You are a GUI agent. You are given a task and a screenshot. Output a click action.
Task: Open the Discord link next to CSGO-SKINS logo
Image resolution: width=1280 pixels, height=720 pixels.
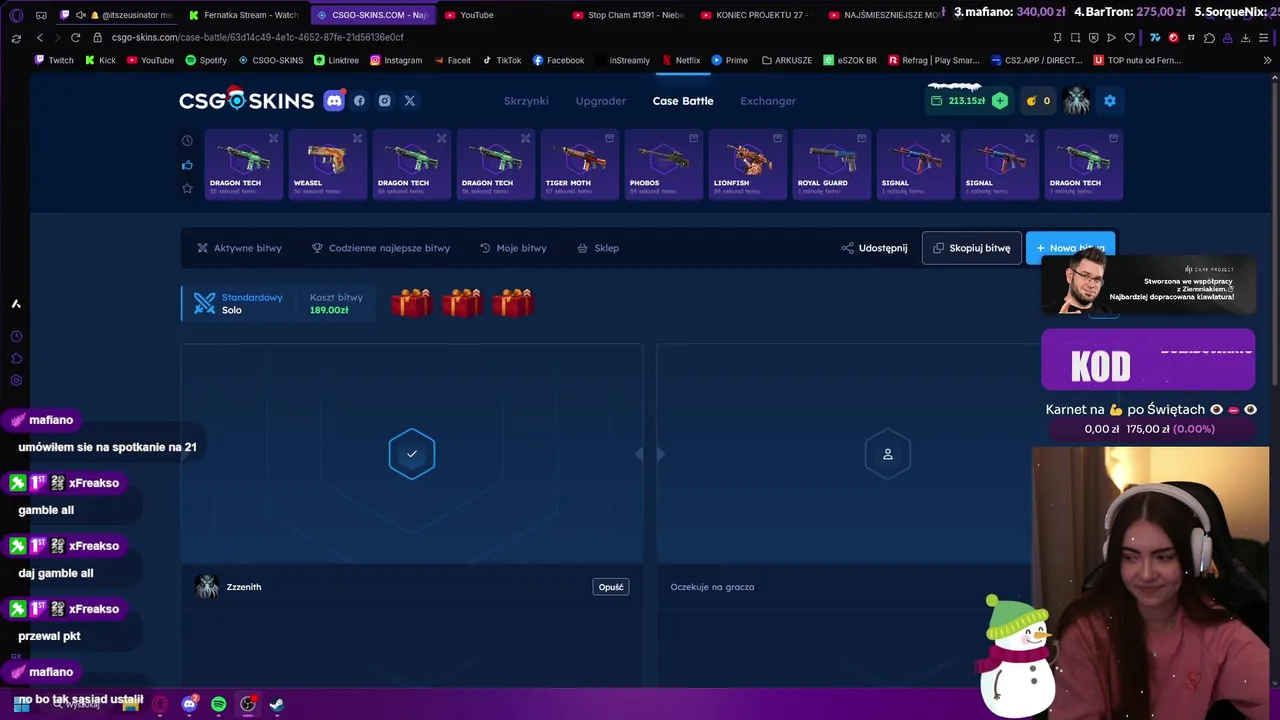click(334, 100)
